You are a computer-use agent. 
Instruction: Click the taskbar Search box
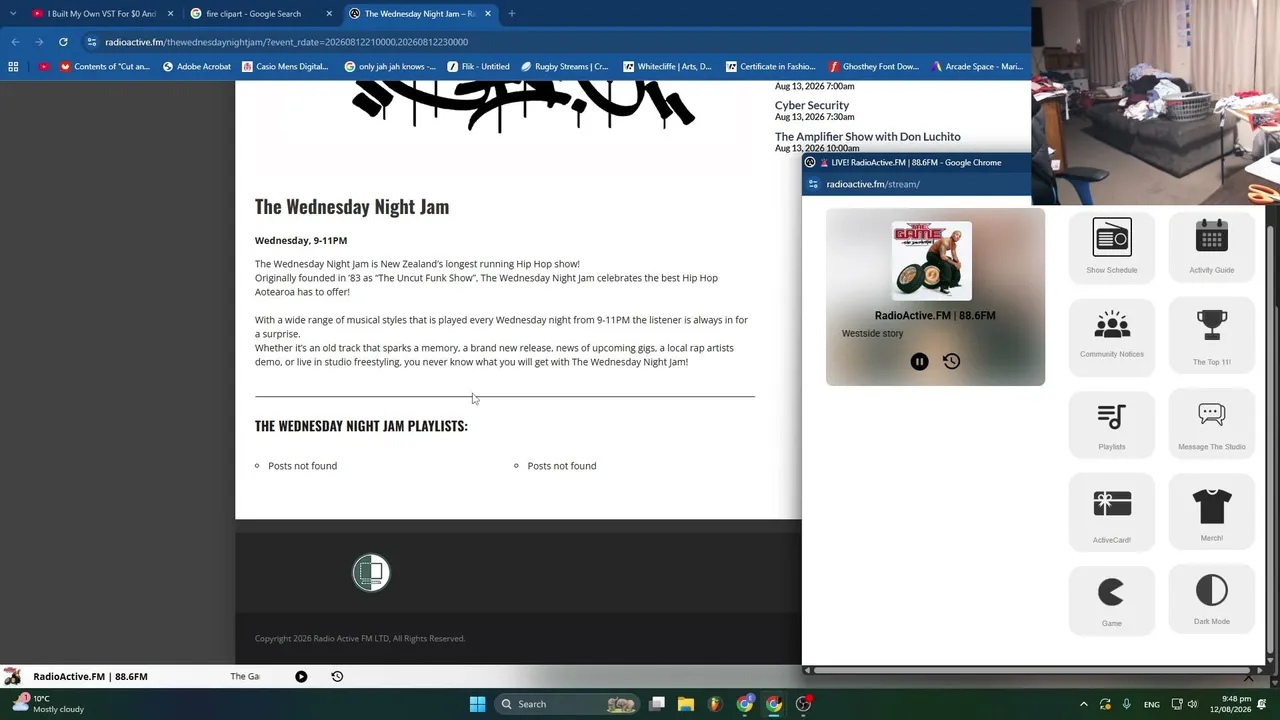567,704
